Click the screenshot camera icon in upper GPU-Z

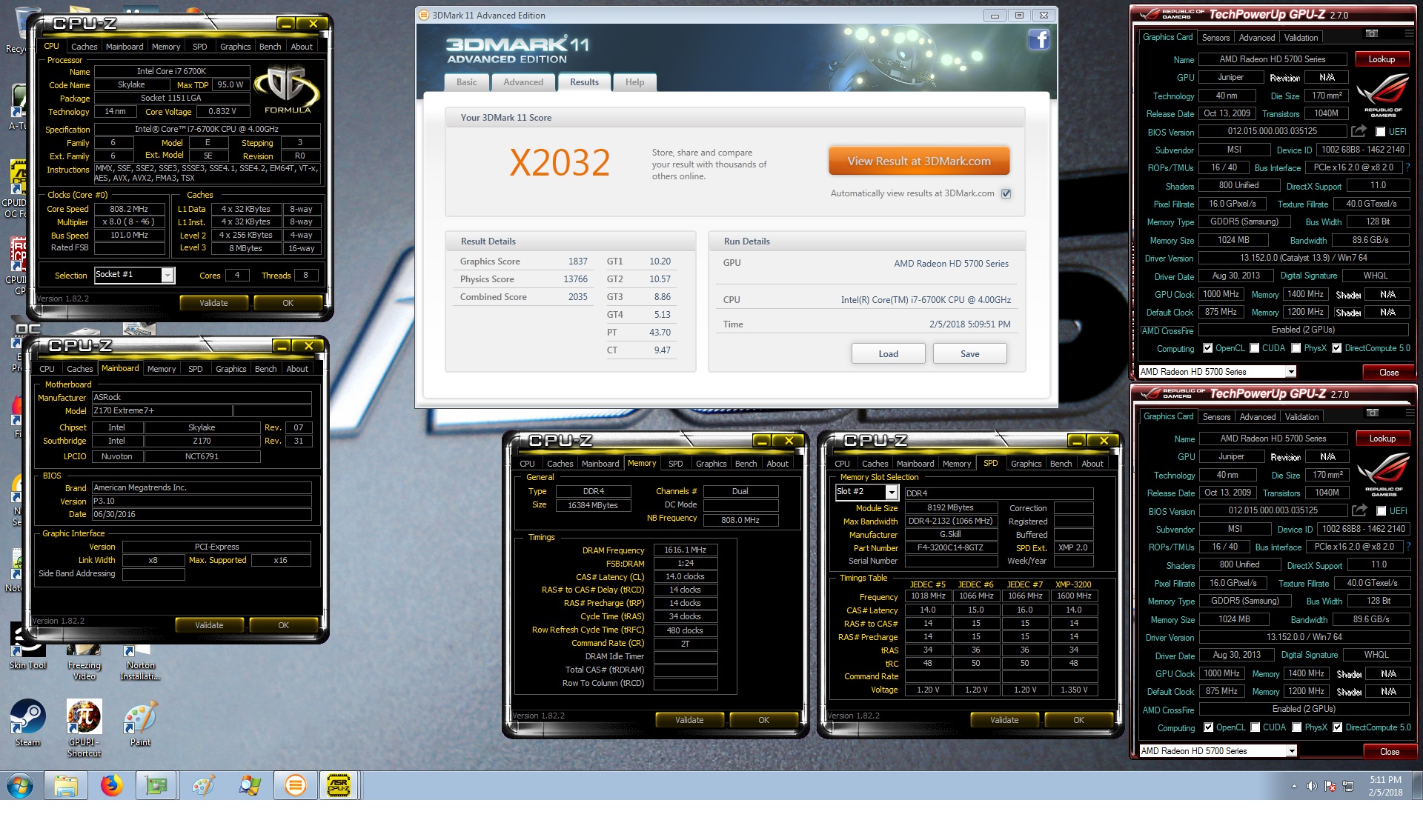[x=1372, y=33]
